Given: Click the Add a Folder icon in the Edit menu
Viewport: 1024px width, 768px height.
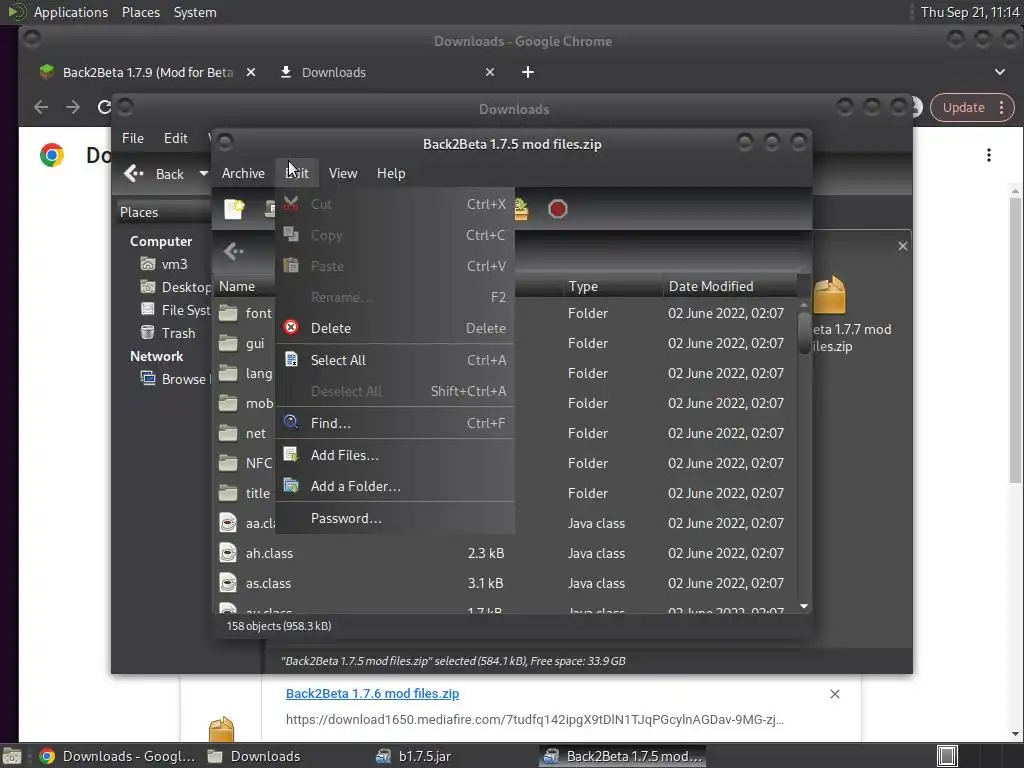Looking at the screenshot, I should point(291,485).
